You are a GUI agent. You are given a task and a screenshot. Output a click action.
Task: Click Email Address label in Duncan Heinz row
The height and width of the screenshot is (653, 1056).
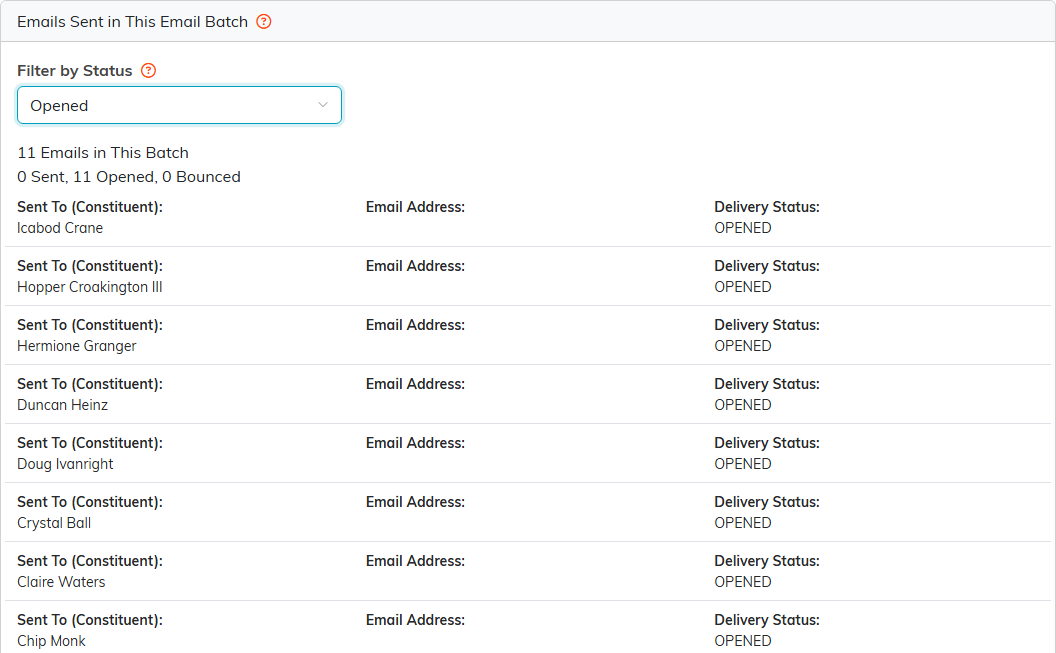click(x=416, y=384)
